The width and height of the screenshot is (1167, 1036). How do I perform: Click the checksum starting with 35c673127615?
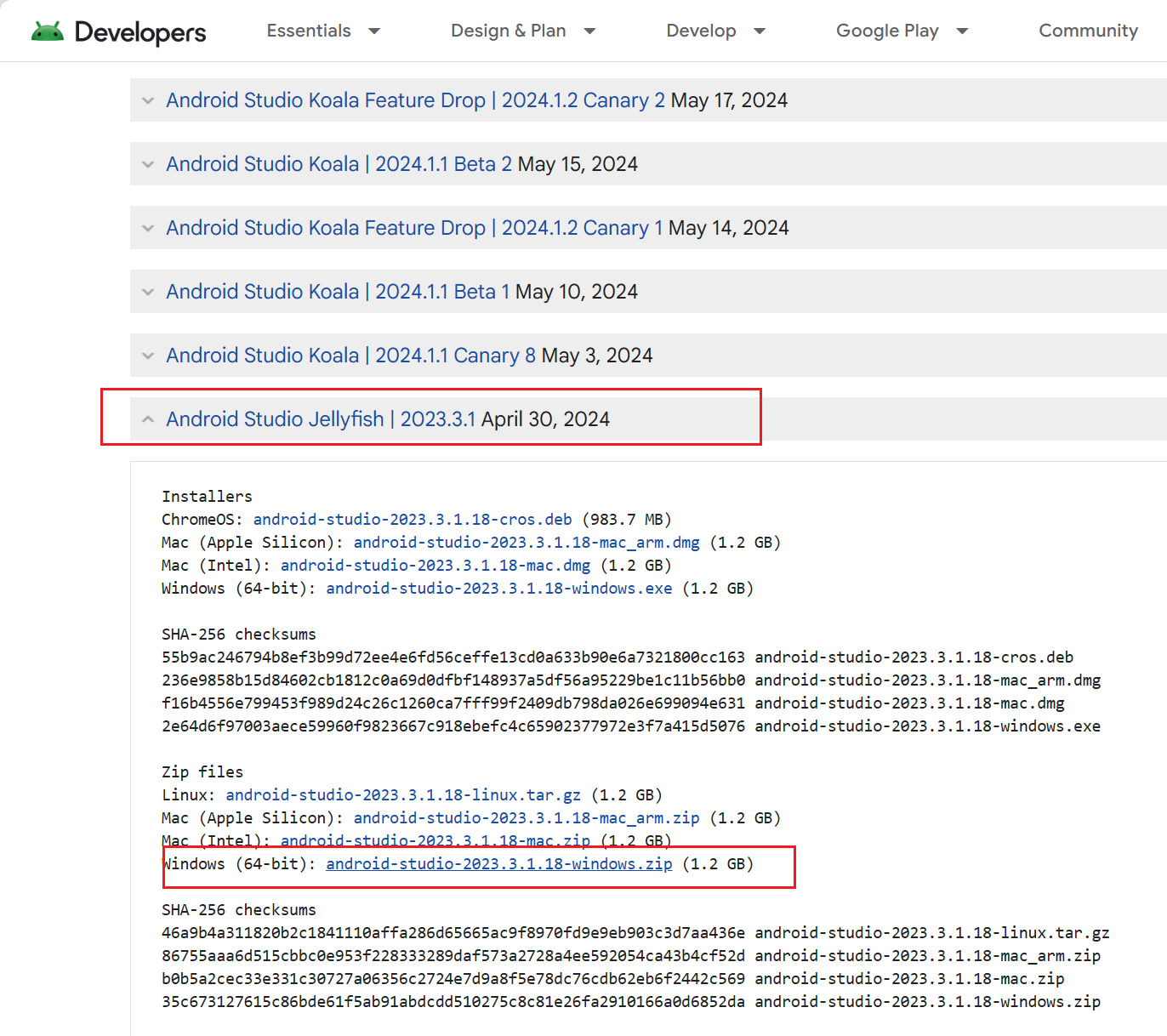click(x=453, y=1002)
